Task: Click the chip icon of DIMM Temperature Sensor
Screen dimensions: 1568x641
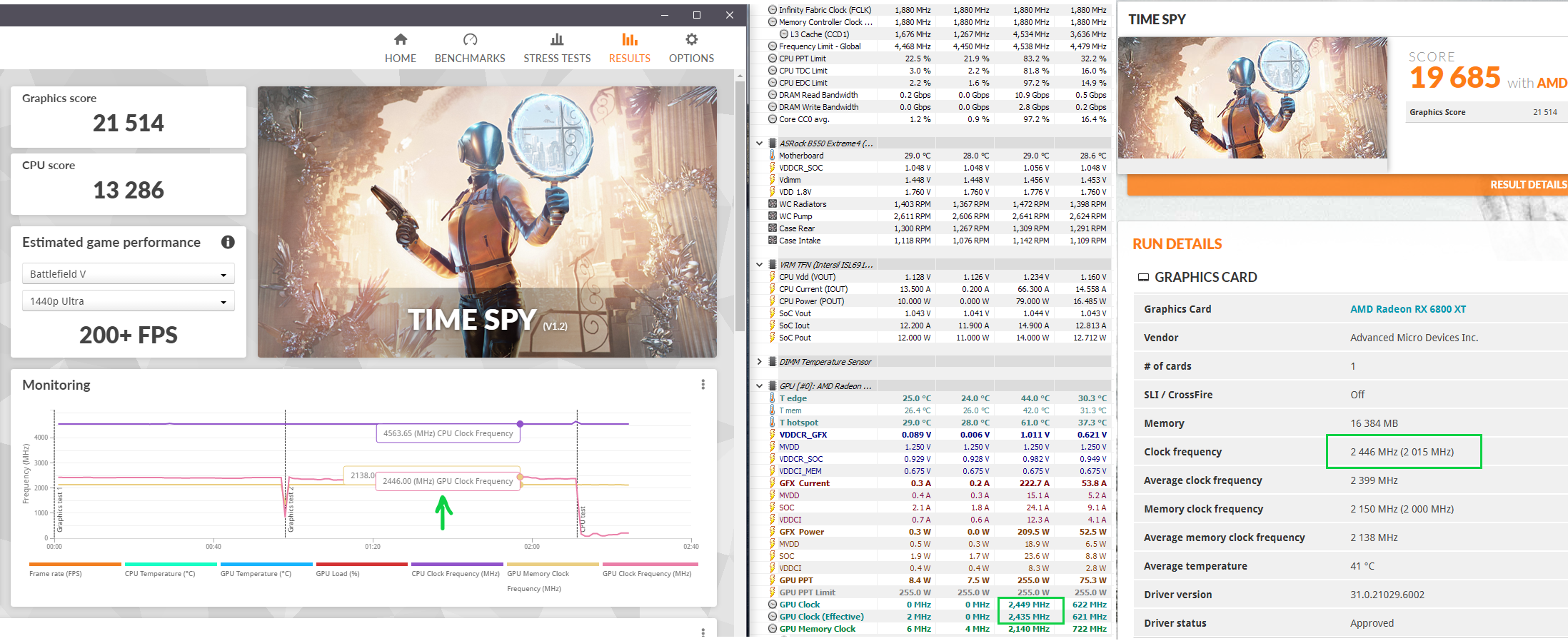Action: [x=773, y=362]
